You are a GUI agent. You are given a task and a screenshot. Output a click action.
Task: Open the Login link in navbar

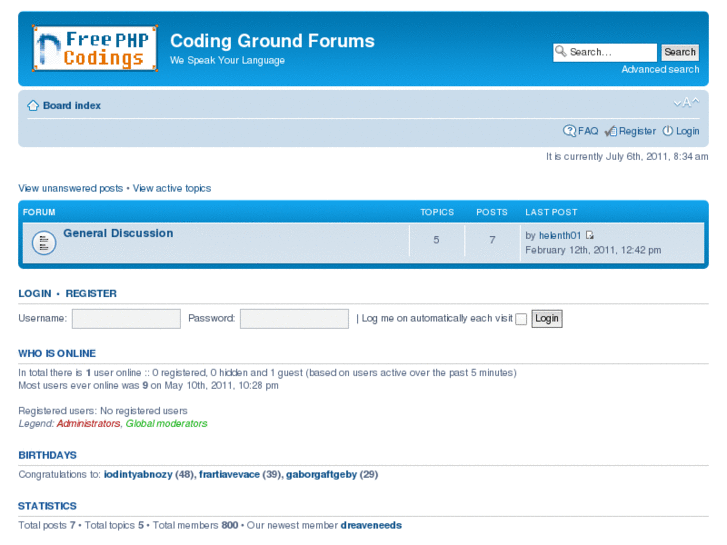point(688,131)
